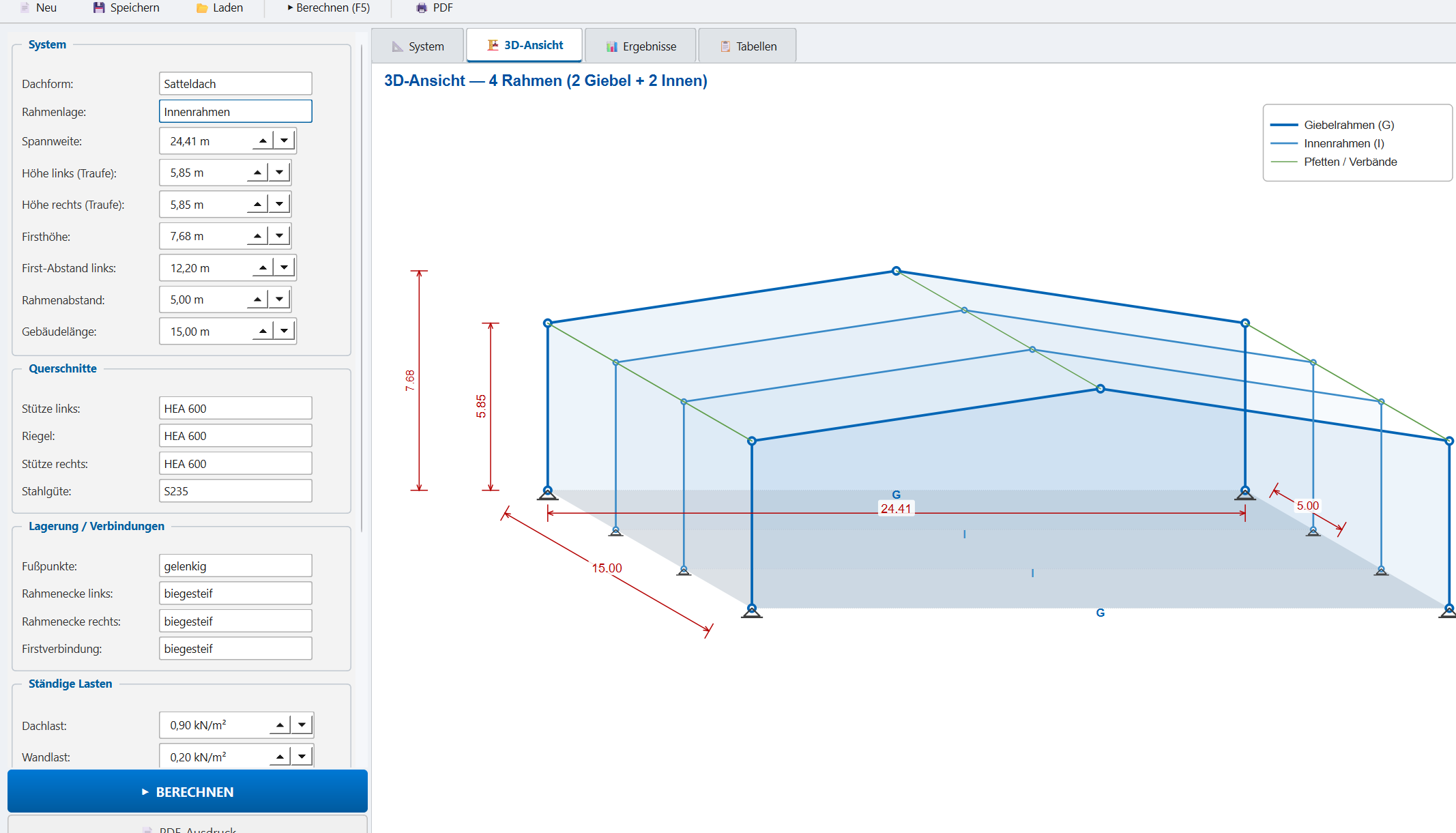Increase Gebäudelänge with the up arrow
Image resolution: width=1456 pixels, height=833 pixels.
tap(263, 331)
